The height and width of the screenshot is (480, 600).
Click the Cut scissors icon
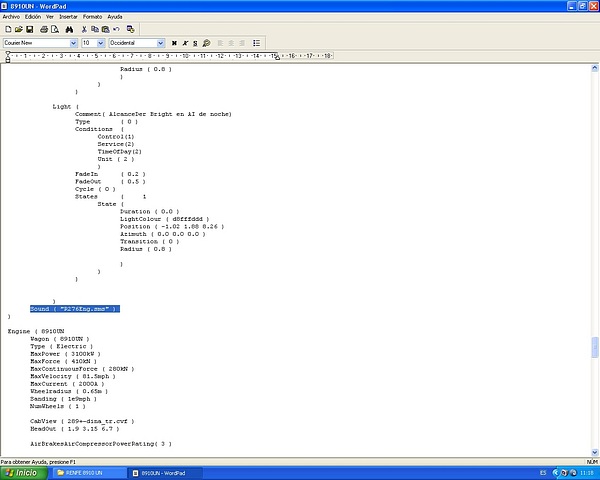83,29
